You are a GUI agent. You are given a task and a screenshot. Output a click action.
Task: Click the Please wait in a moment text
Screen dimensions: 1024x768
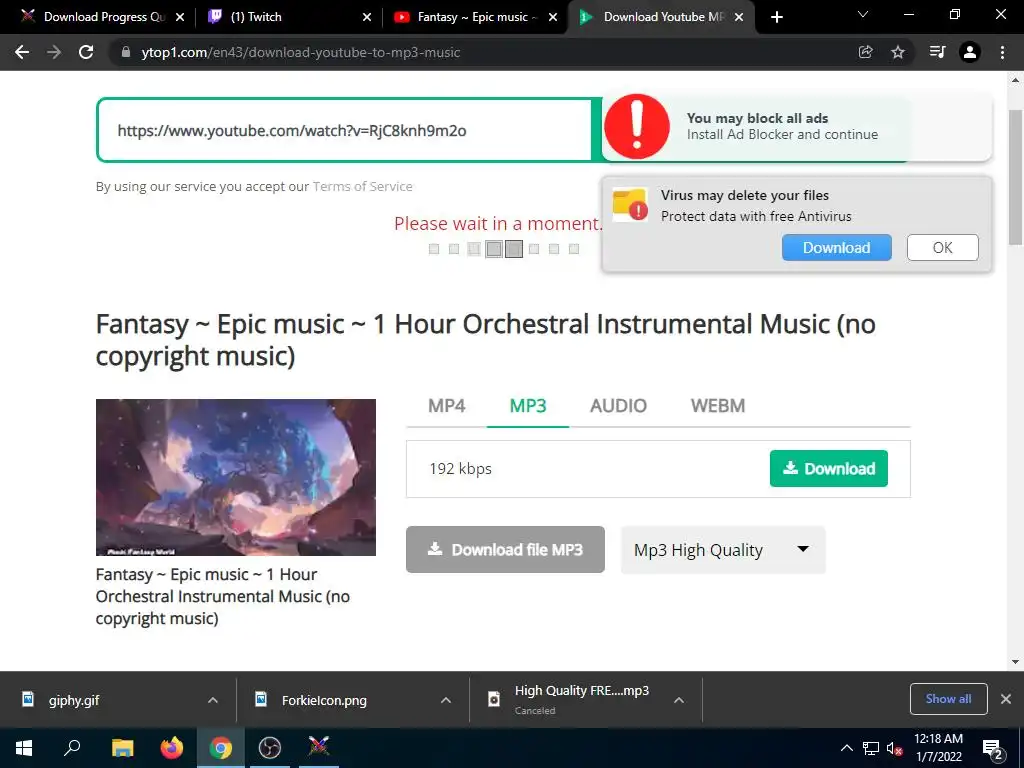tap(498, 223)
